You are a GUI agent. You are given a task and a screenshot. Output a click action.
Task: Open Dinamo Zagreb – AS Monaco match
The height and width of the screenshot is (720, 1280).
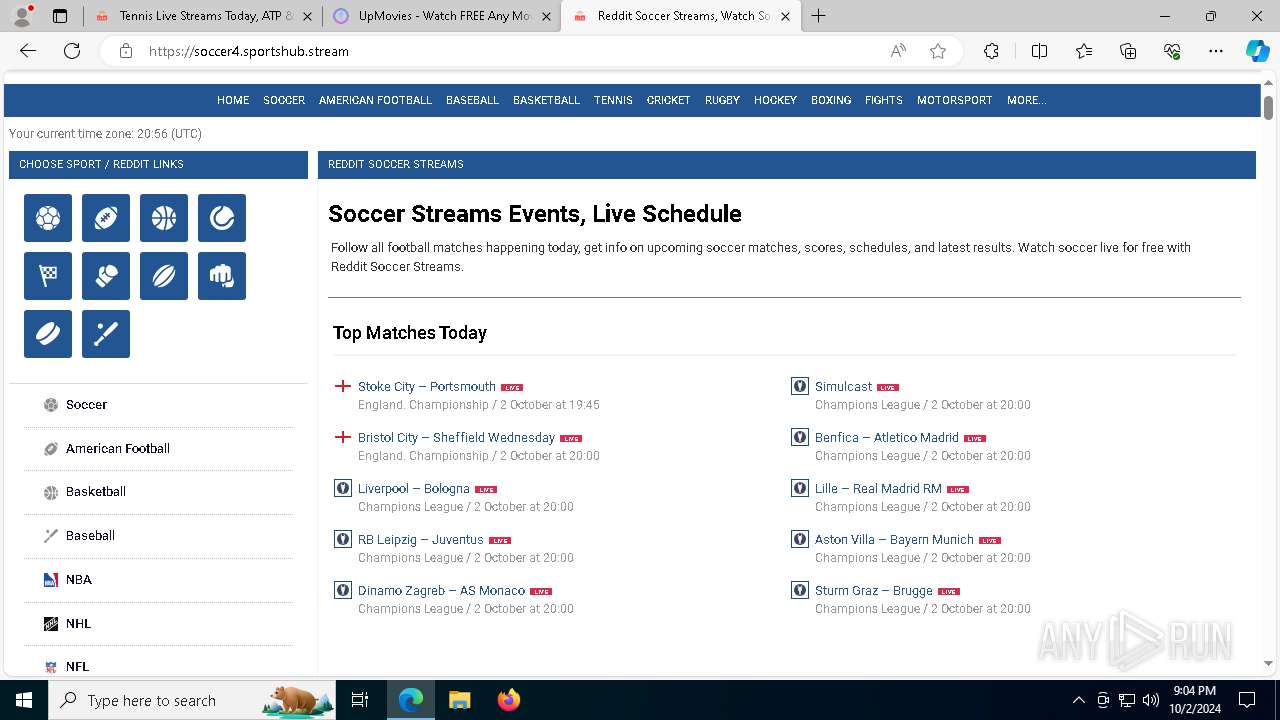pyautogui.click(x=441, y=591)
